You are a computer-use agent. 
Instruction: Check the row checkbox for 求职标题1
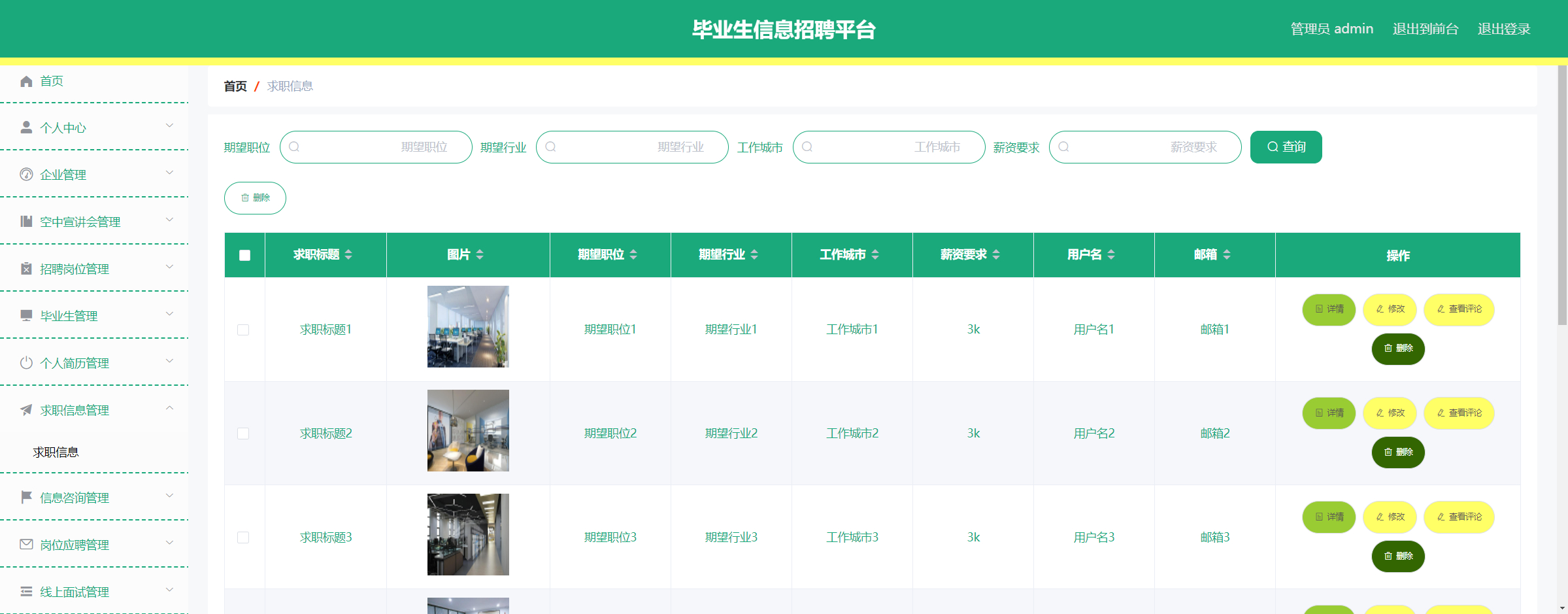[x=244, y=330]
